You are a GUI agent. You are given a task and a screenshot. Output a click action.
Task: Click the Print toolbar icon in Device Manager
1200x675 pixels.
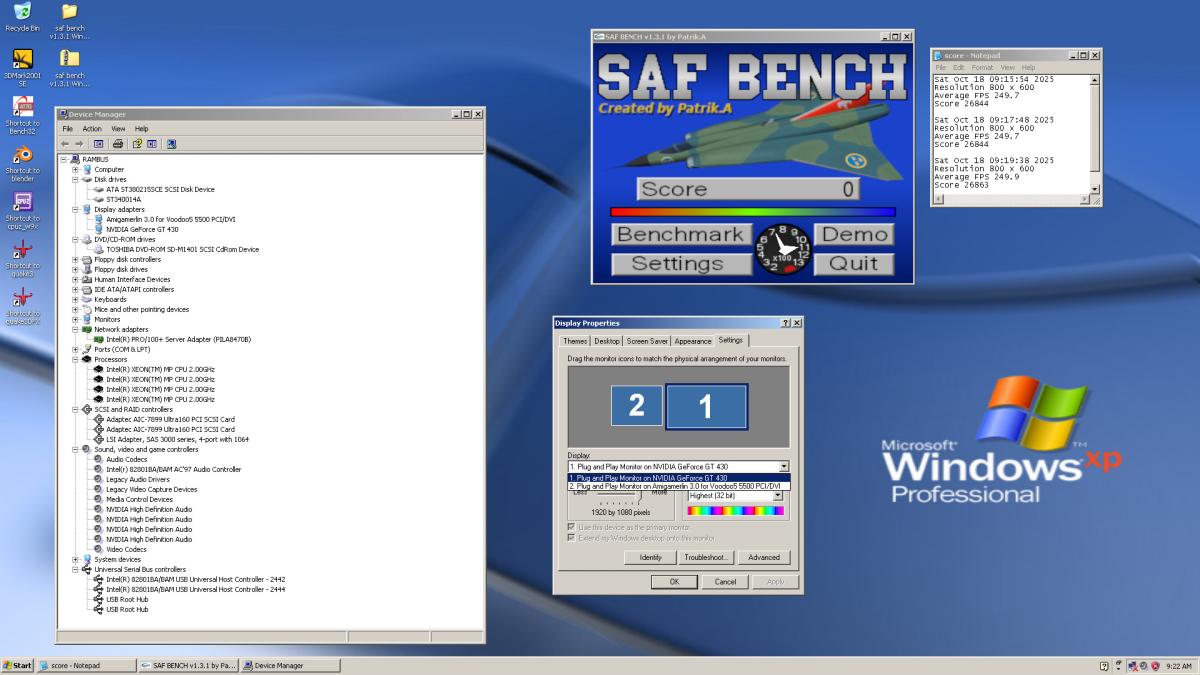(x=119, y=144)
